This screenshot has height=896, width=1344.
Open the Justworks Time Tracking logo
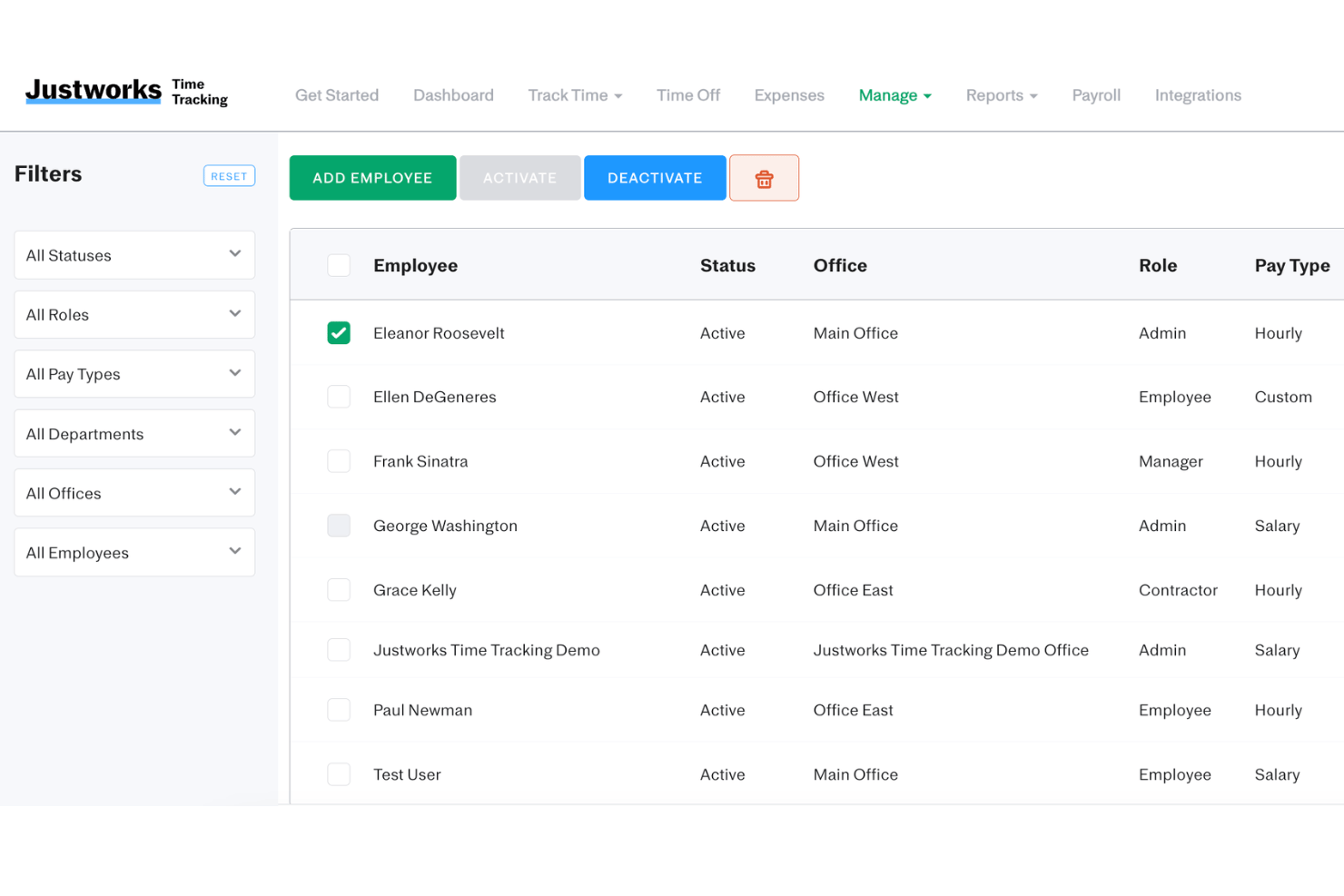tap(126, 92)
